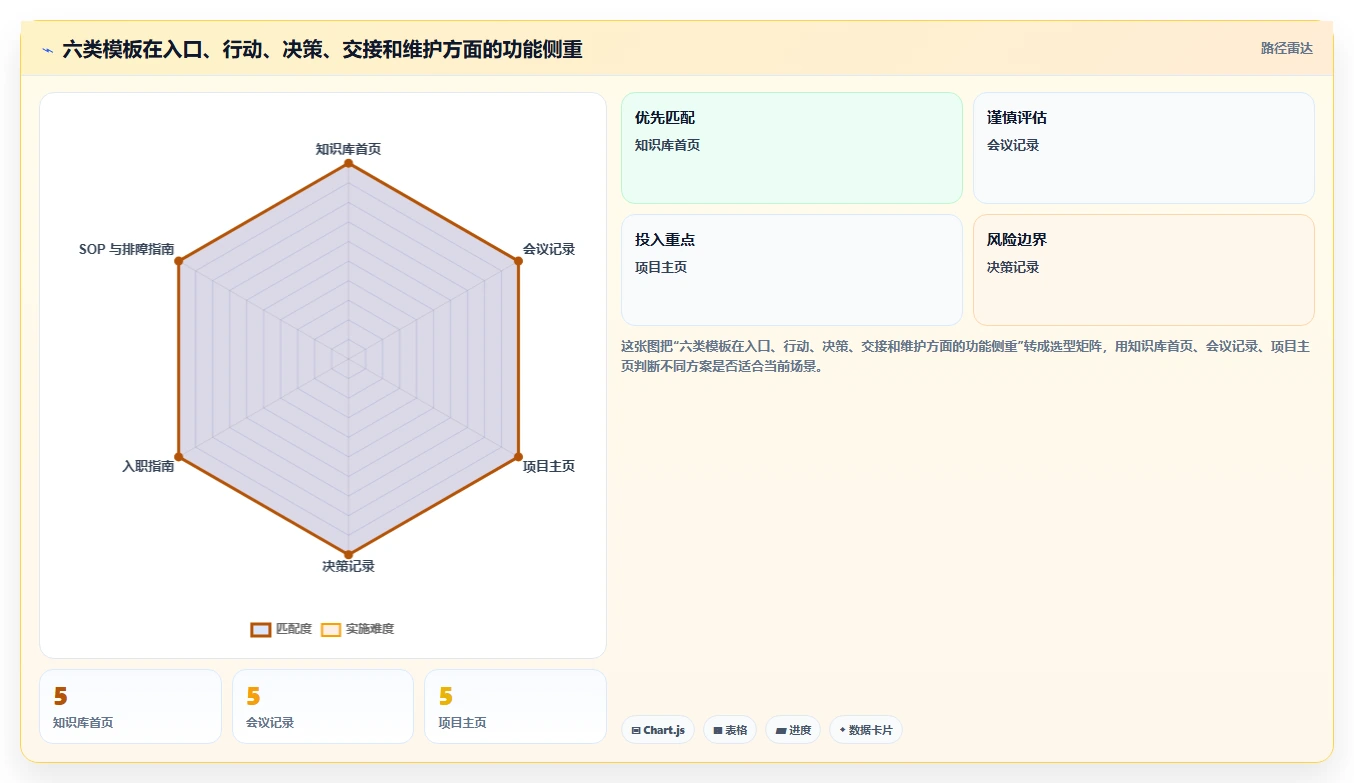The image size is (1354, 783).
Task: Open the 投入重点 card
Action: (x=792, y=270)
